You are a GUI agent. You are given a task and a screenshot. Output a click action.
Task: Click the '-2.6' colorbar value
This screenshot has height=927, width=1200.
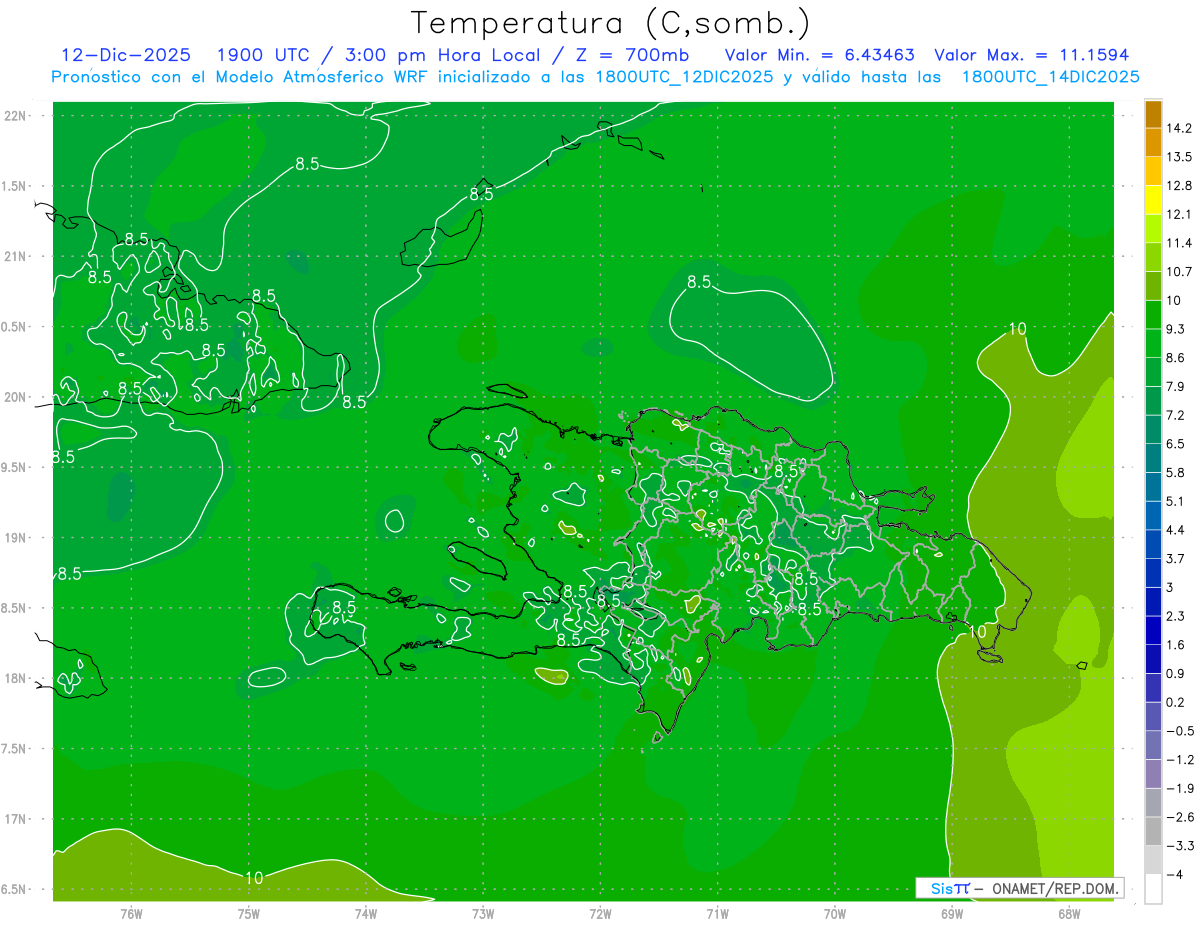point(1180,817)
